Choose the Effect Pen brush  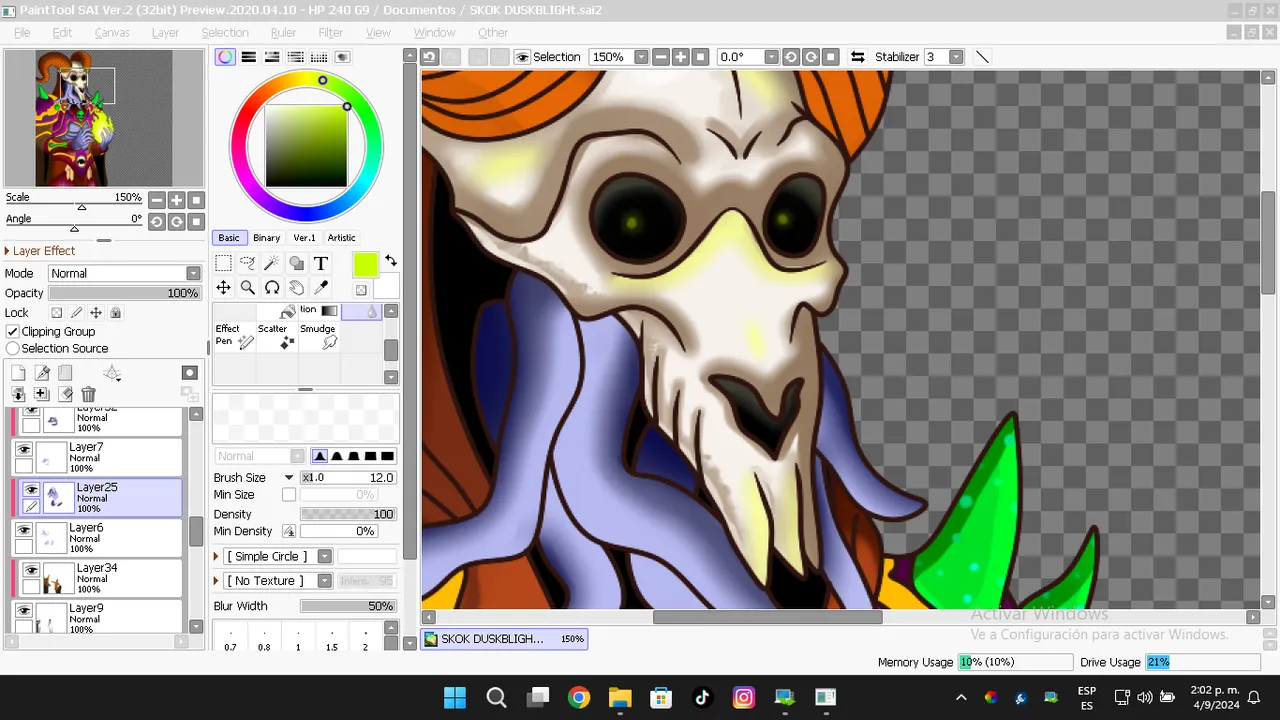pyautogui.click(x=234, y=336)
